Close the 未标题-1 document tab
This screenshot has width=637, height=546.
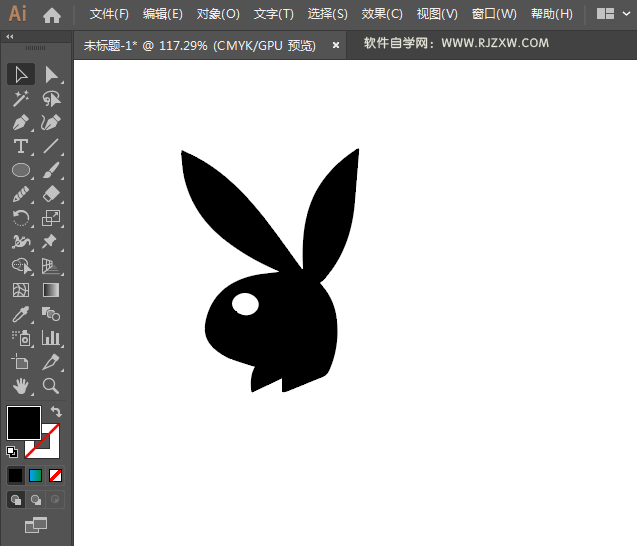[x=335, y=45]
